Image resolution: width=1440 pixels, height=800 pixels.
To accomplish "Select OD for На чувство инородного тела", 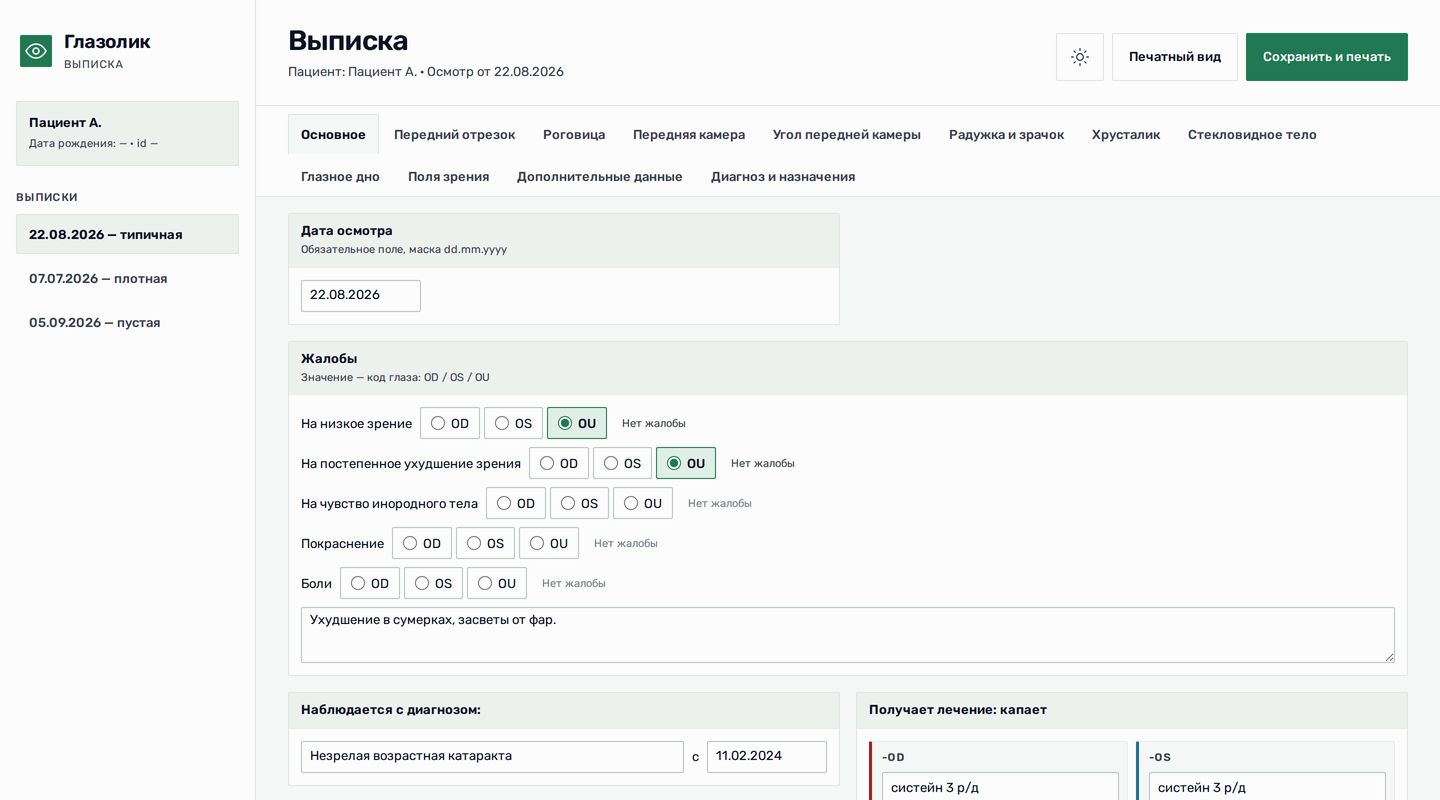I will click(x=516, y=503).
